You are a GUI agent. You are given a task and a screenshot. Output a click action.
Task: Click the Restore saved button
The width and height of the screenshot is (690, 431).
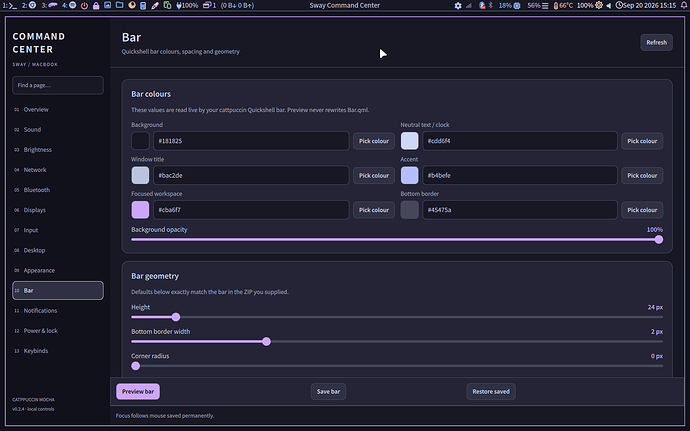(491, 391)
